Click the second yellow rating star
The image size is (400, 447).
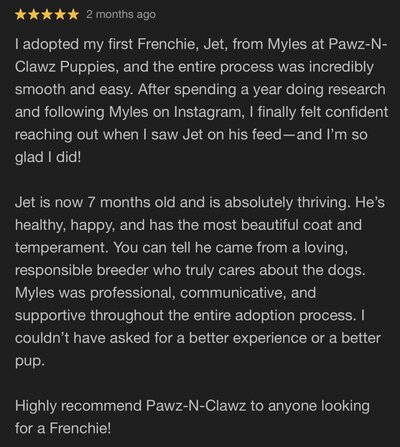[x=34, y=15]
